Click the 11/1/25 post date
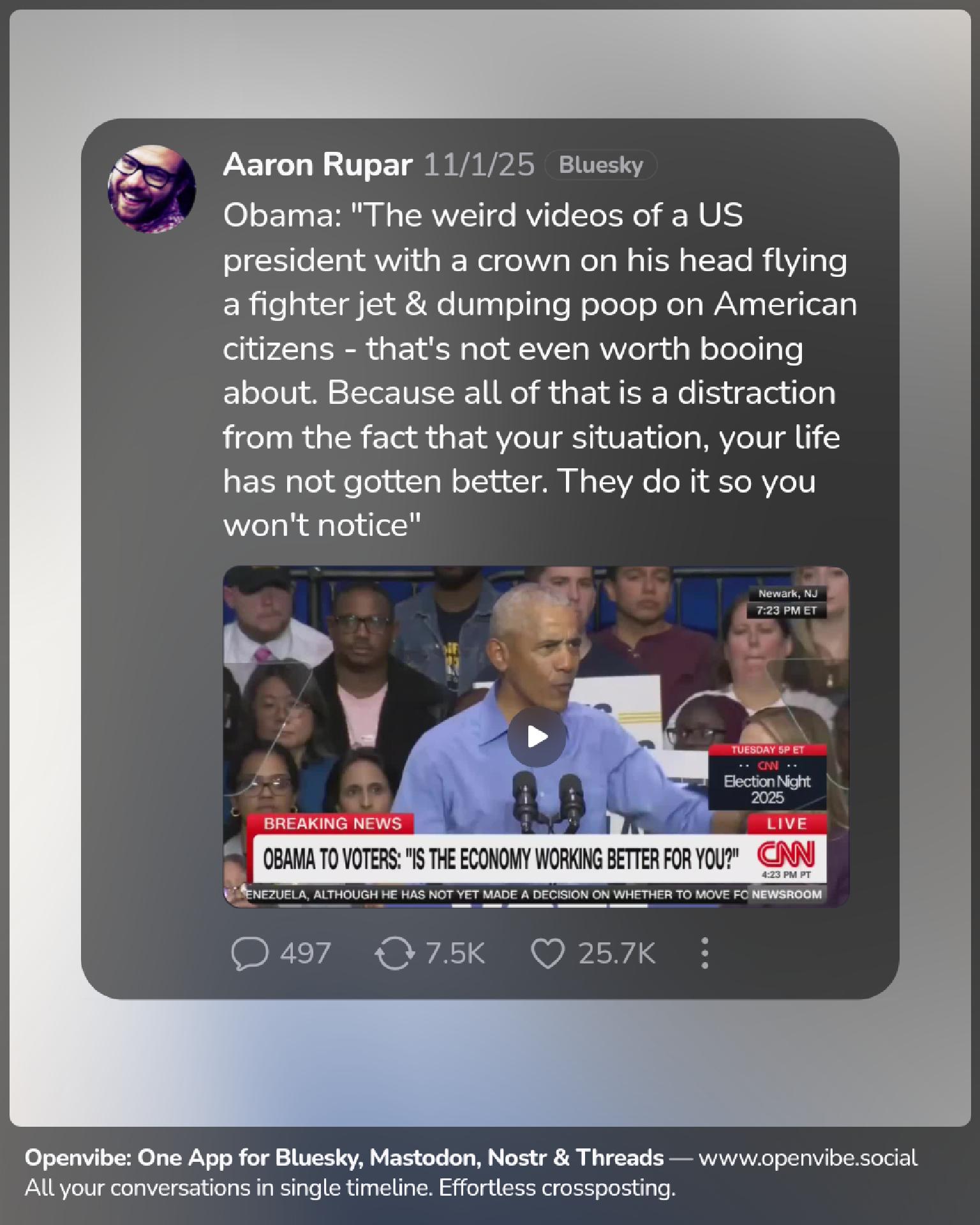980x1225 pixels. tap(479, 165)
